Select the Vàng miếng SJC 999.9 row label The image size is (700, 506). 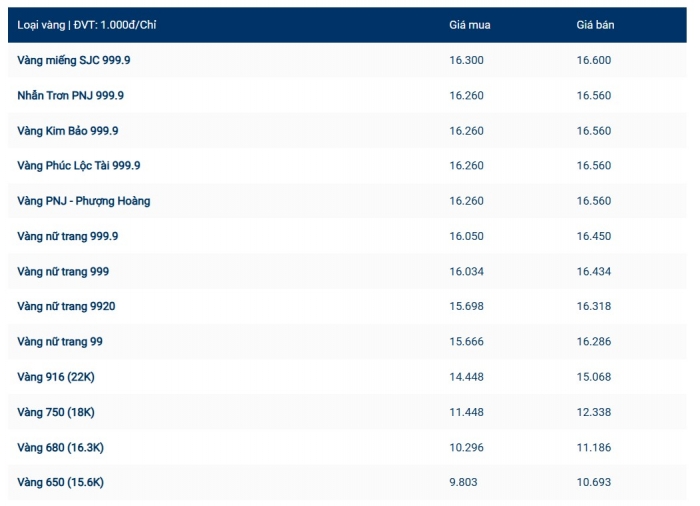74,60
